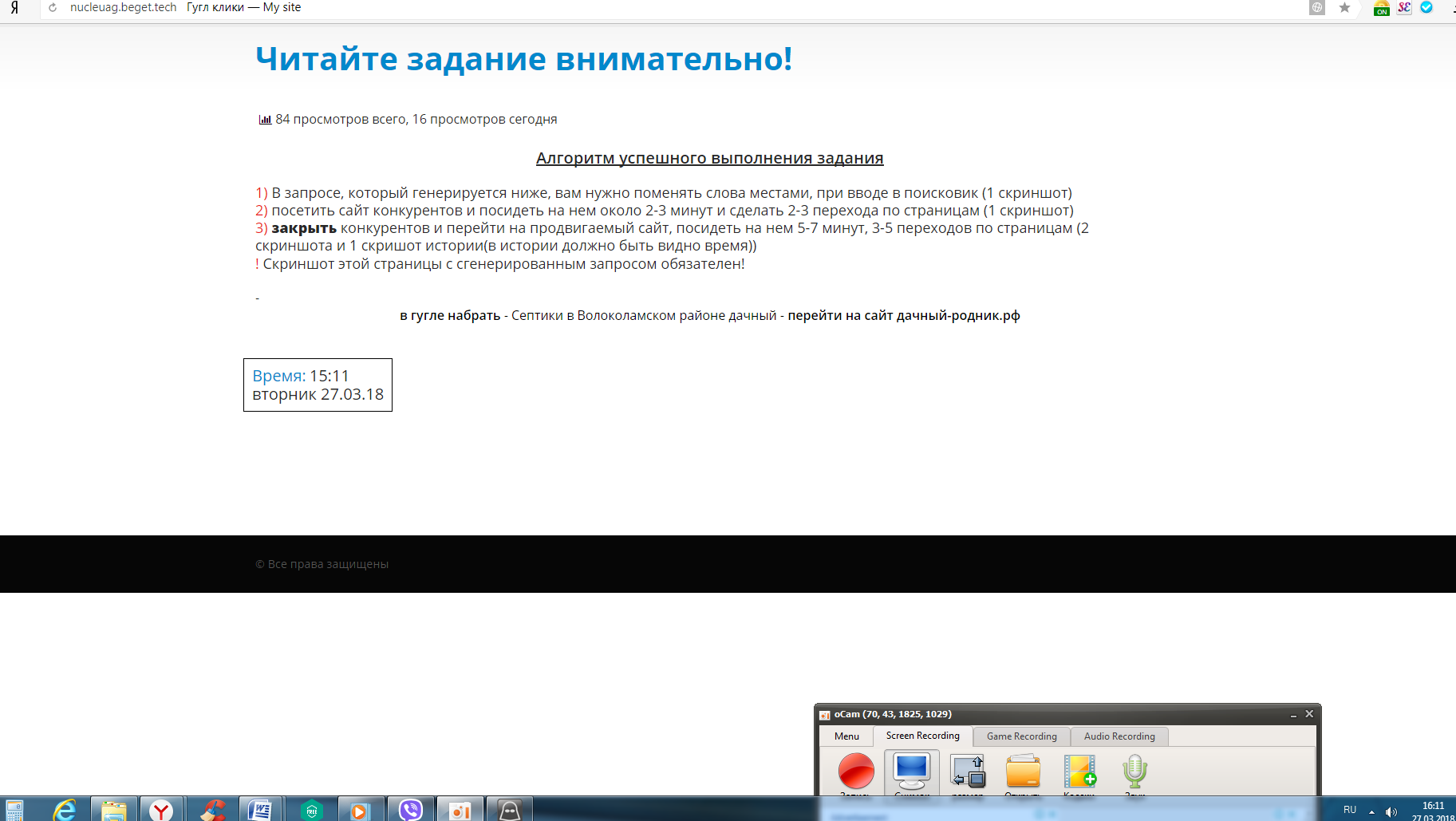
Task: Show hidden system tray icons
Action: tap(1371, 811)
